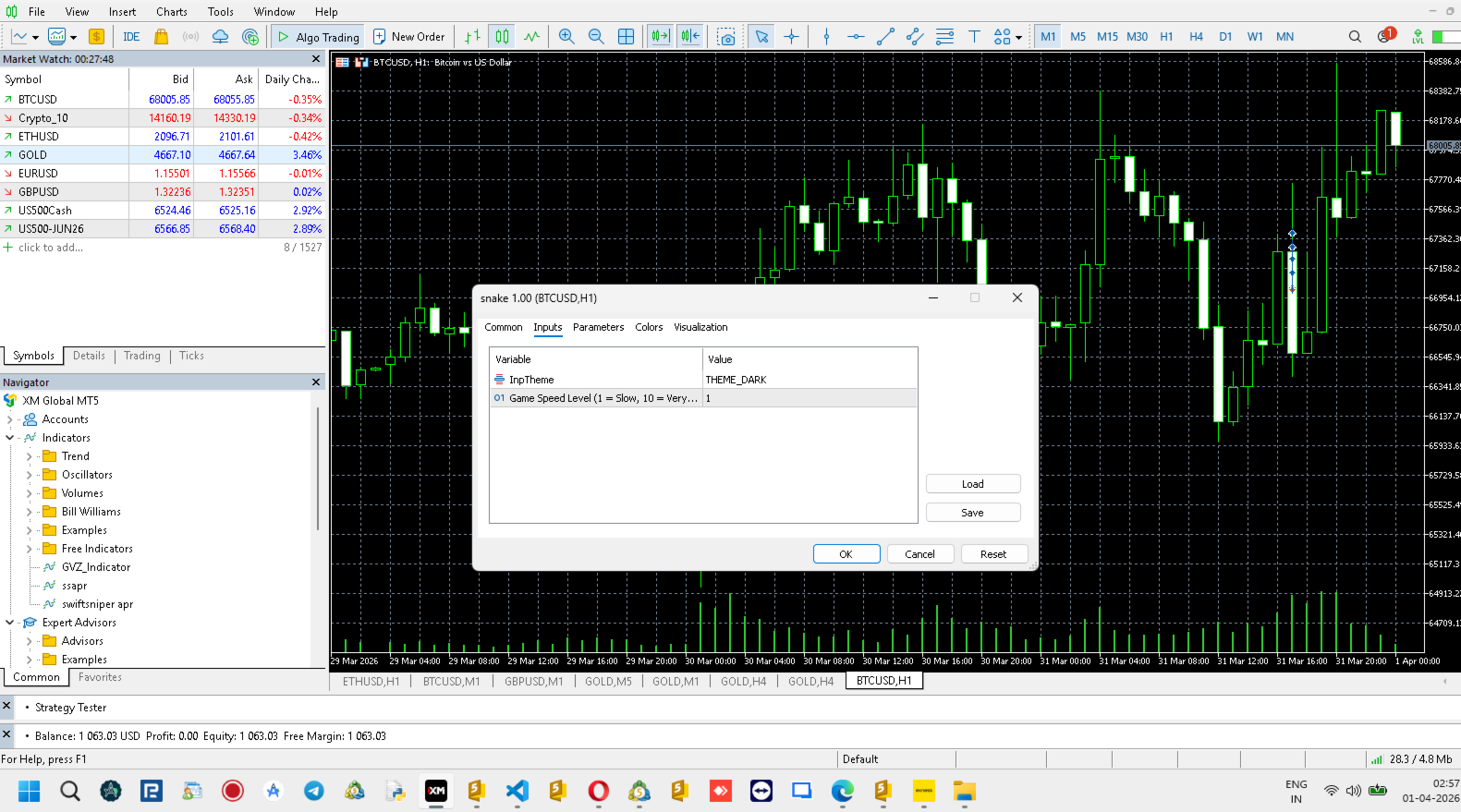Click the dollar trading account icon
The width and height of the screenshot is (1461, 812).
[x=96, y=37]
